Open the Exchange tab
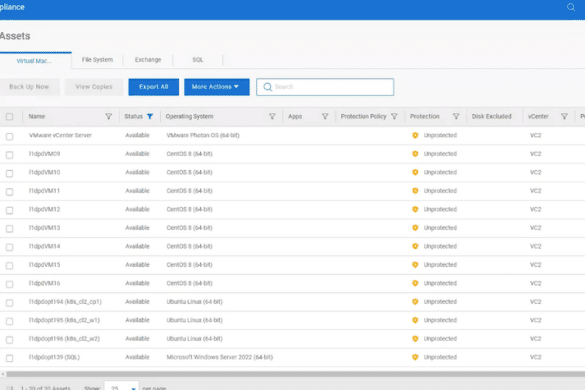The width and height of the screenshot is (585, 390). (148, 60)
